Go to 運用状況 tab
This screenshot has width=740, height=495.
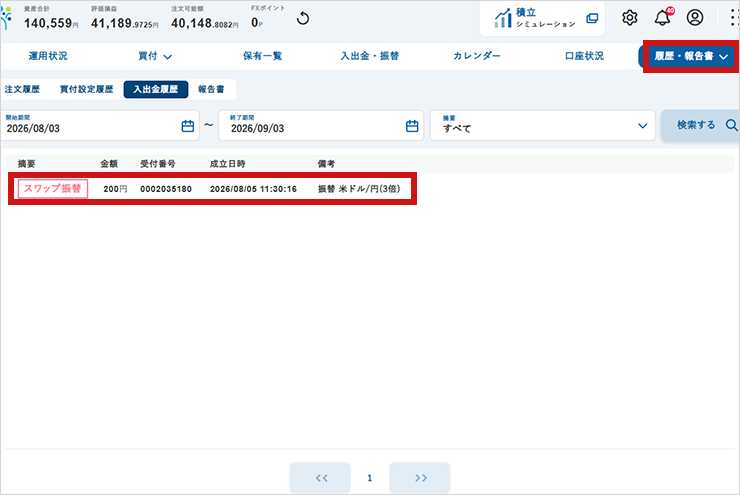pos(48,56)
